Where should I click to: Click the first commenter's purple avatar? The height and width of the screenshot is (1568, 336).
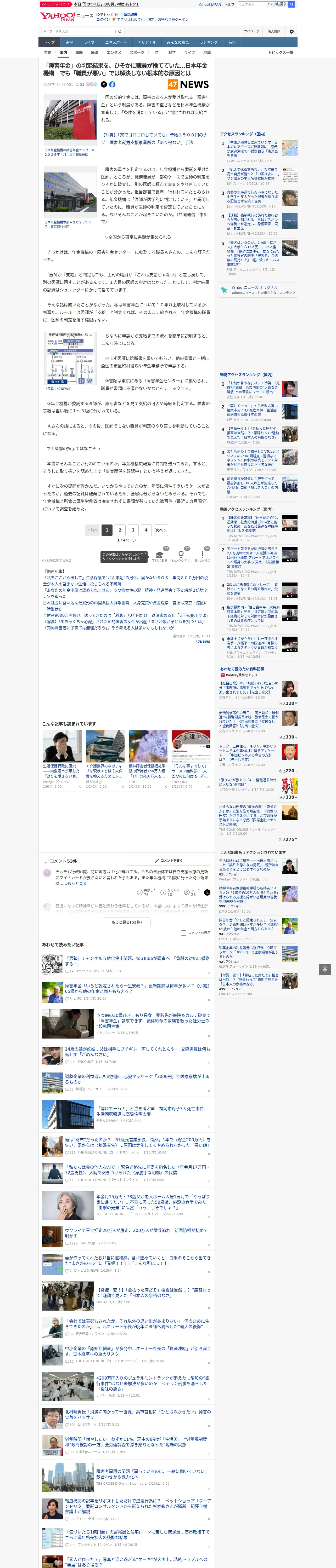47,873
